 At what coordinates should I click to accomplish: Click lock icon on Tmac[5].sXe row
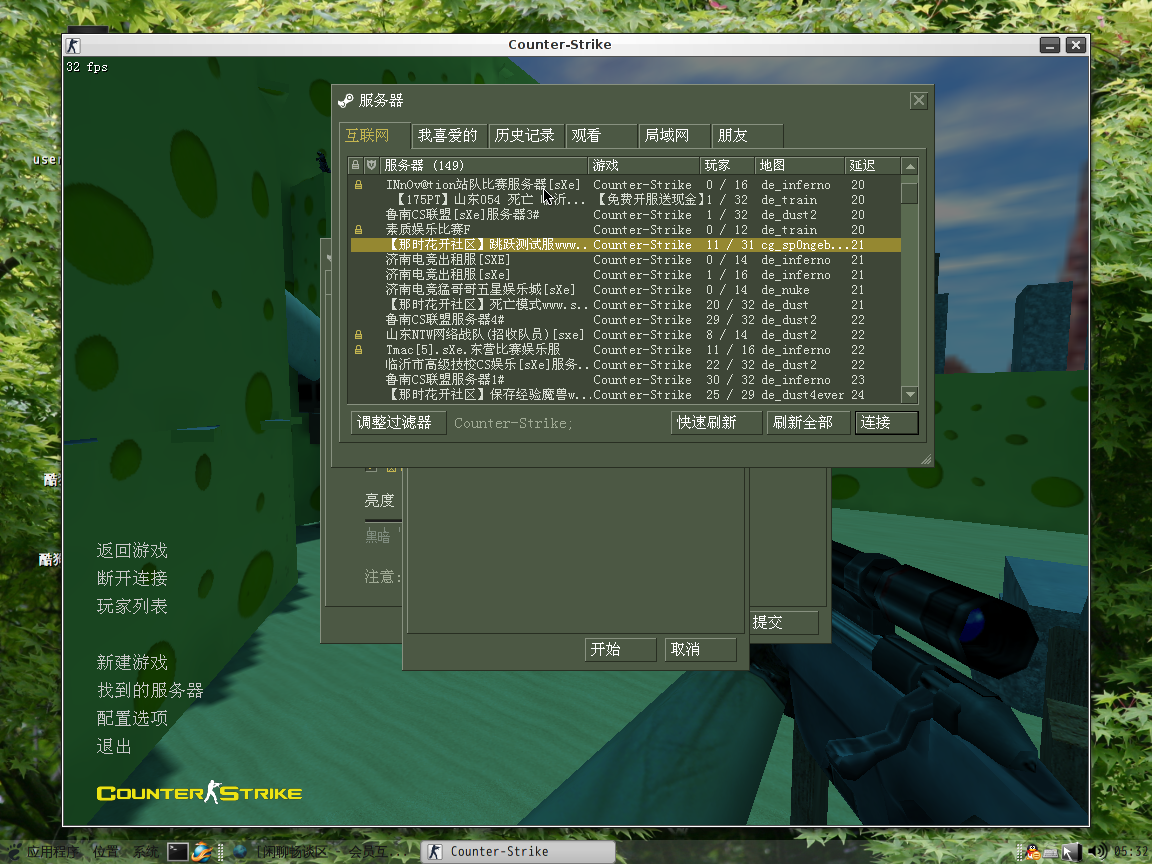(x=359, y=350)
